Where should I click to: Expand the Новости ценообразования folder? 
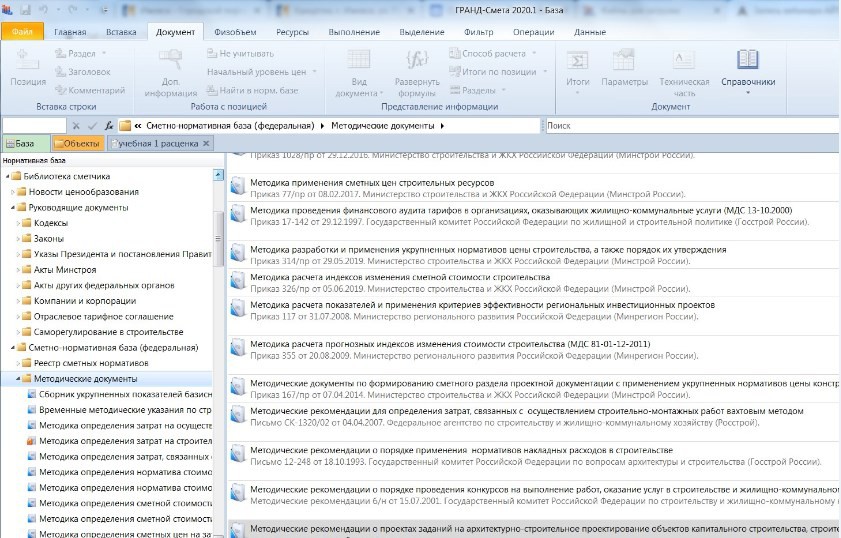tap(13, 192)
